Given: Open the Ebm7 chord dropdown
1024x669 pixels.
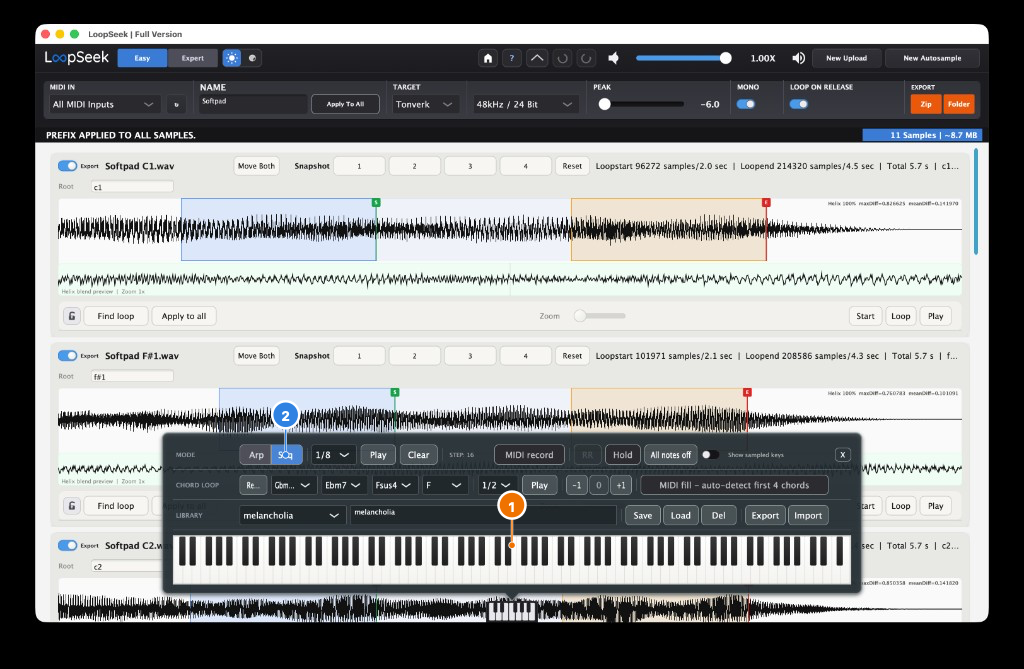Looking at the screenshot, I should 344,485.
